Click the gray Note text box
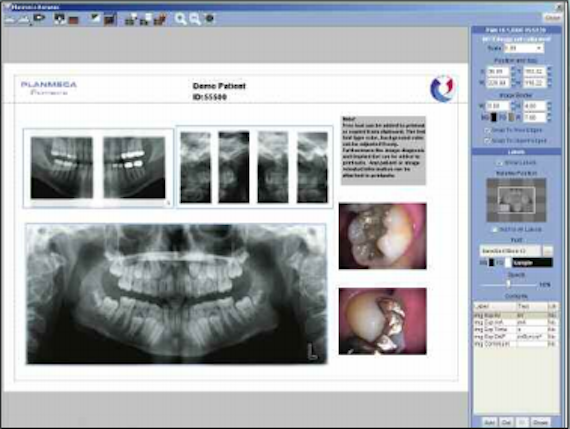The height and width of the screenshot is (429, 570). [384, 151]
